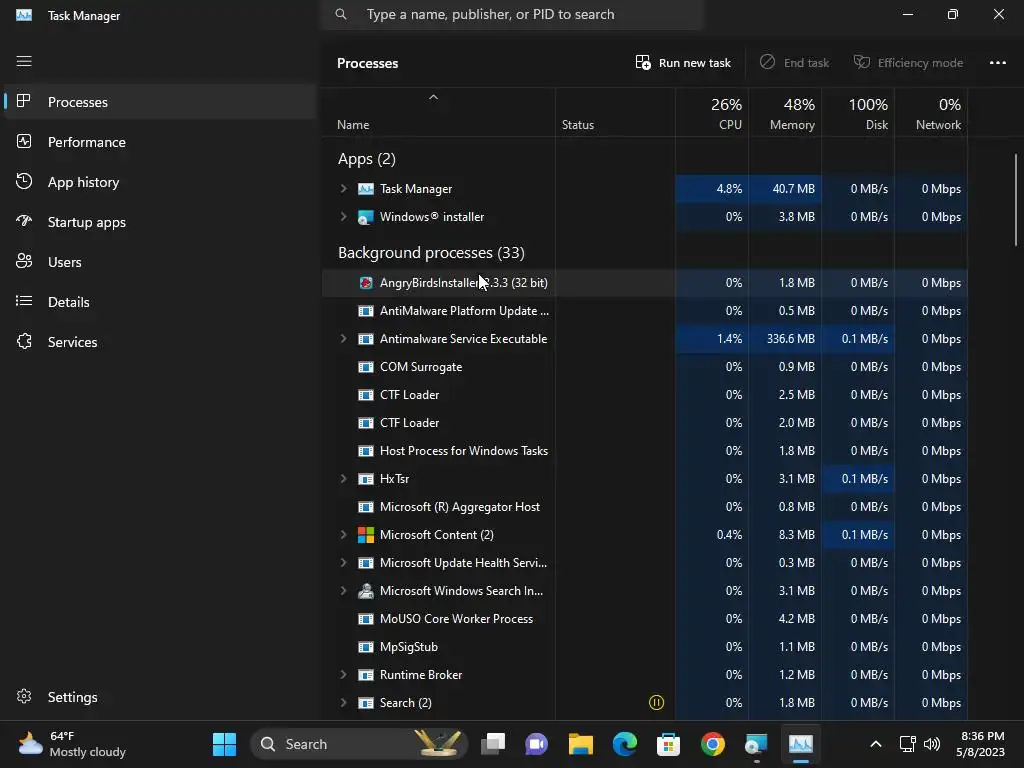1024x768 pixels.
Task: Expand Microsoft Update Health Service row
Action: coord(344,563)
